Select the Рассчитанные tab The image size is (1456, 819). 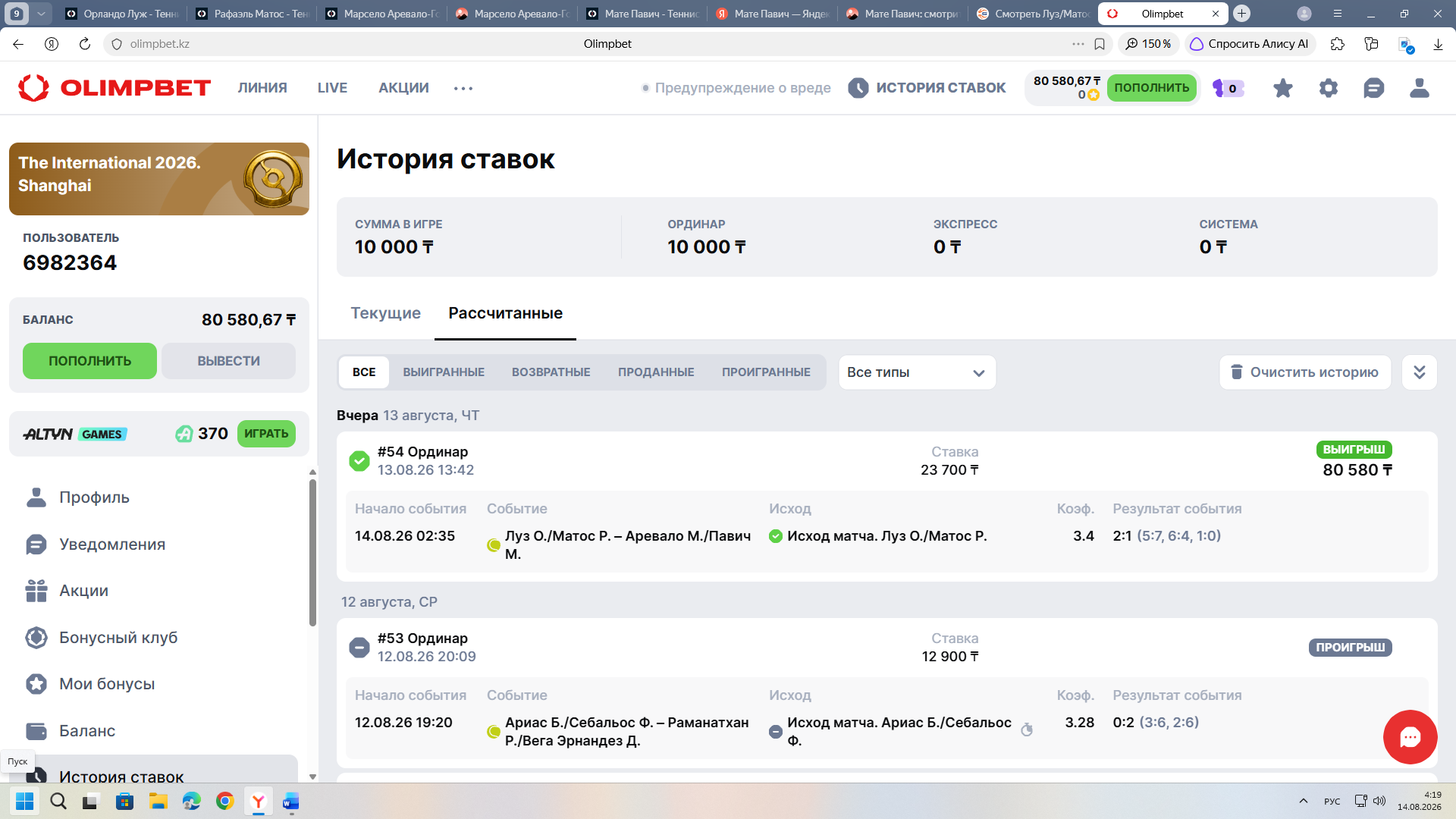pos(505,313)
